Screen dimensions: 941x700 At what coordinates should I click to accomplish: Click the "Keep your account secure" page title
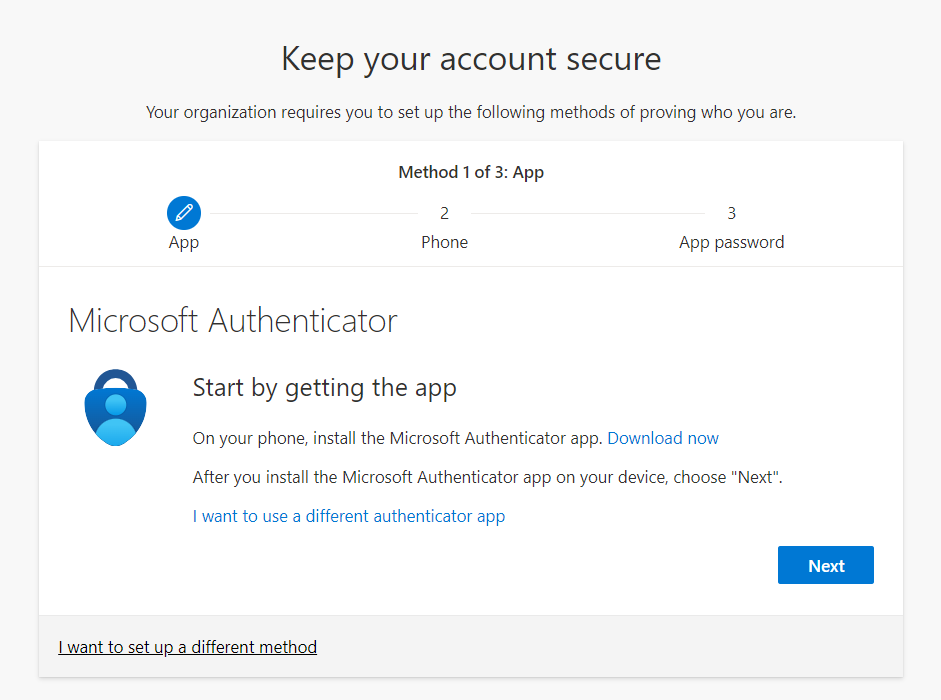click(x=471, y=59)
